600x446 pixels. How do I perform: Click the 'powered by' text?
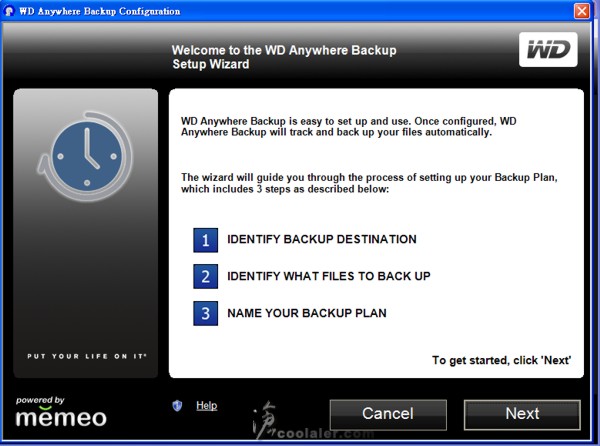pos(40,400)
